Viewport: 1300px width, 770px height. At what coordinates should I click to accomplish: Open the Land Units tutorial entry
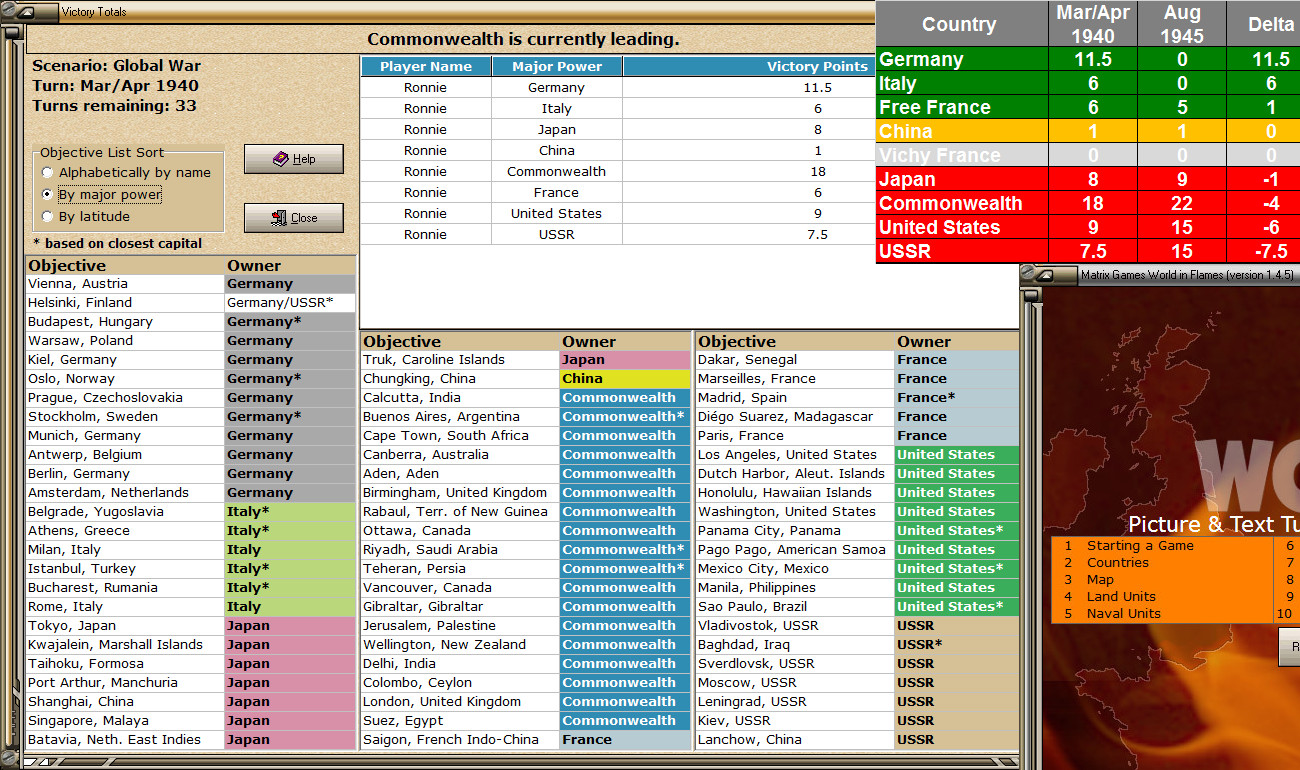tap(1162, 597)
